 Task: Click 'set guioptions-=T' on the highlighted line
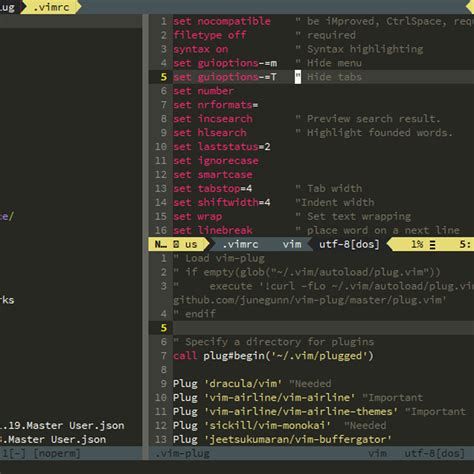point(225,77)
